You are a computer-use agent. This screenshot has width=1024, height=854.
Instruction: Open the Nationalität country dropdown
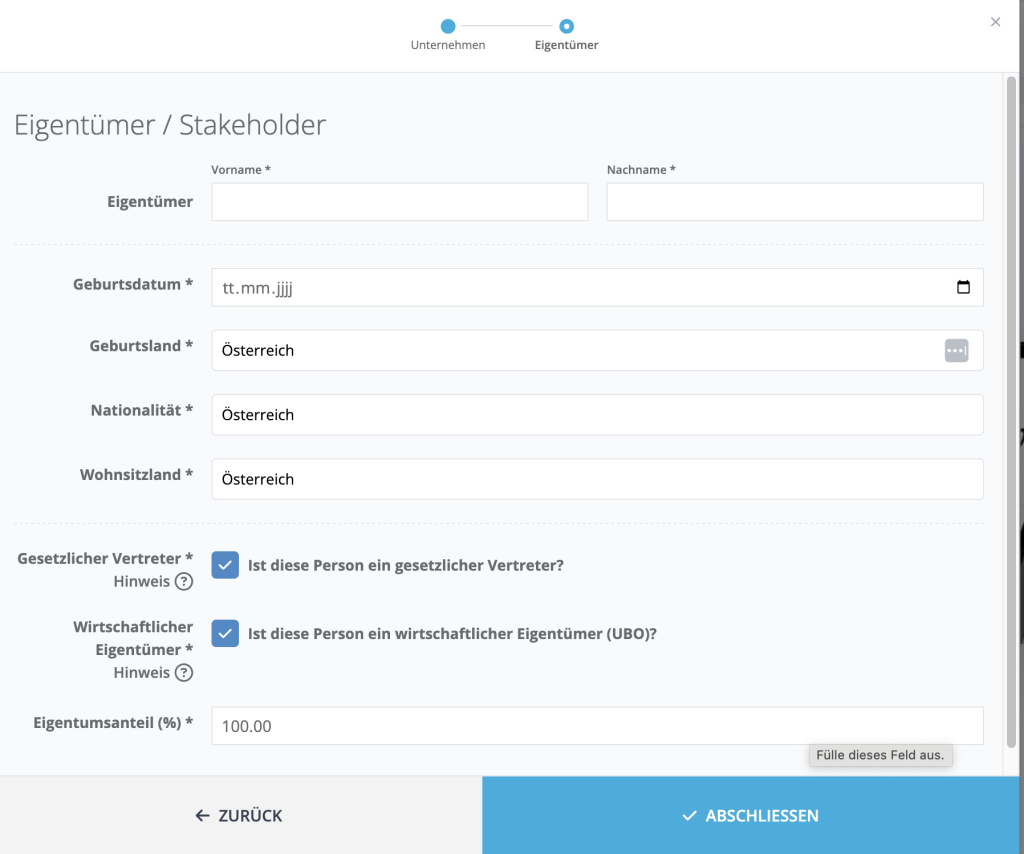pyautogui.click(x=597, y=415)
